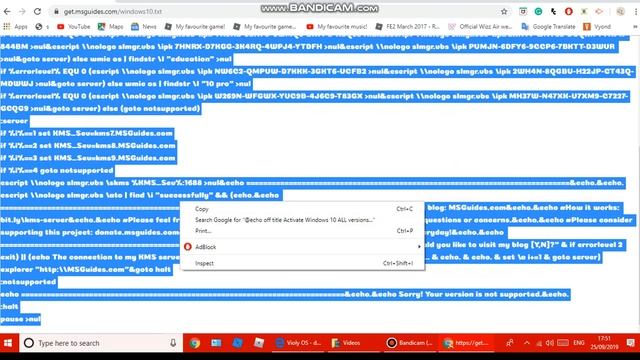Show hidden system tray icons
The image size is (640, 360).
coord(527,343)
